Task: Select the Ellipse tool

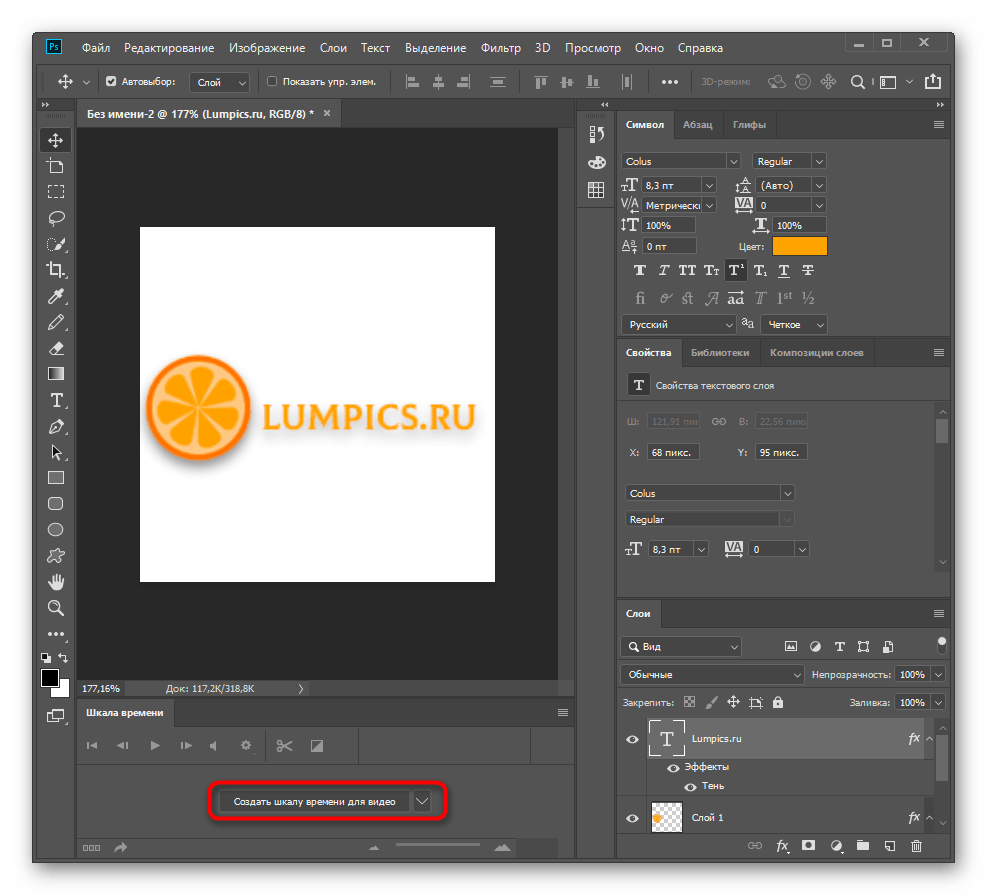Action: [x=56, y=530]
